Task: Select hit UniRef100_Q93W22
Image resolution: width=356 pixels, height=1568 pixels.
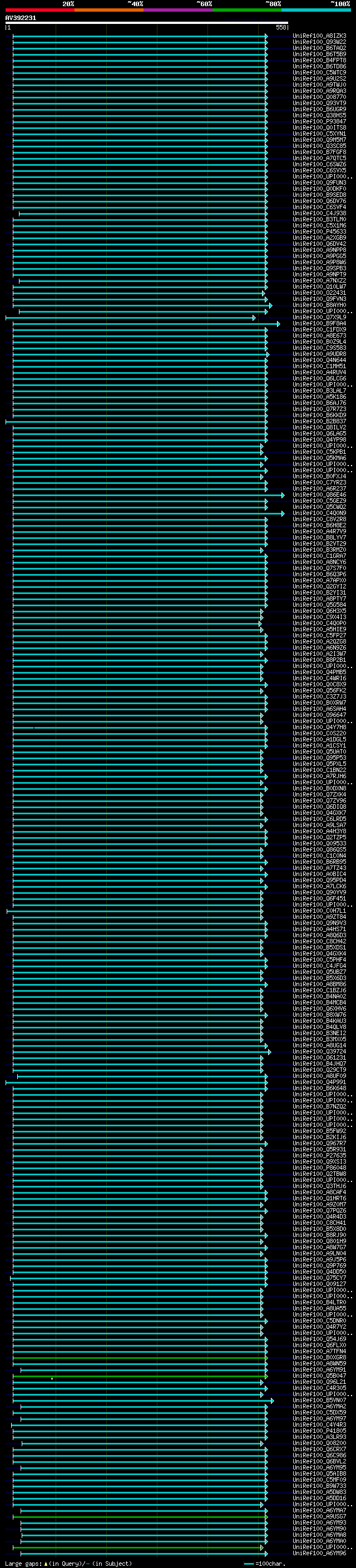Action: 319,42
